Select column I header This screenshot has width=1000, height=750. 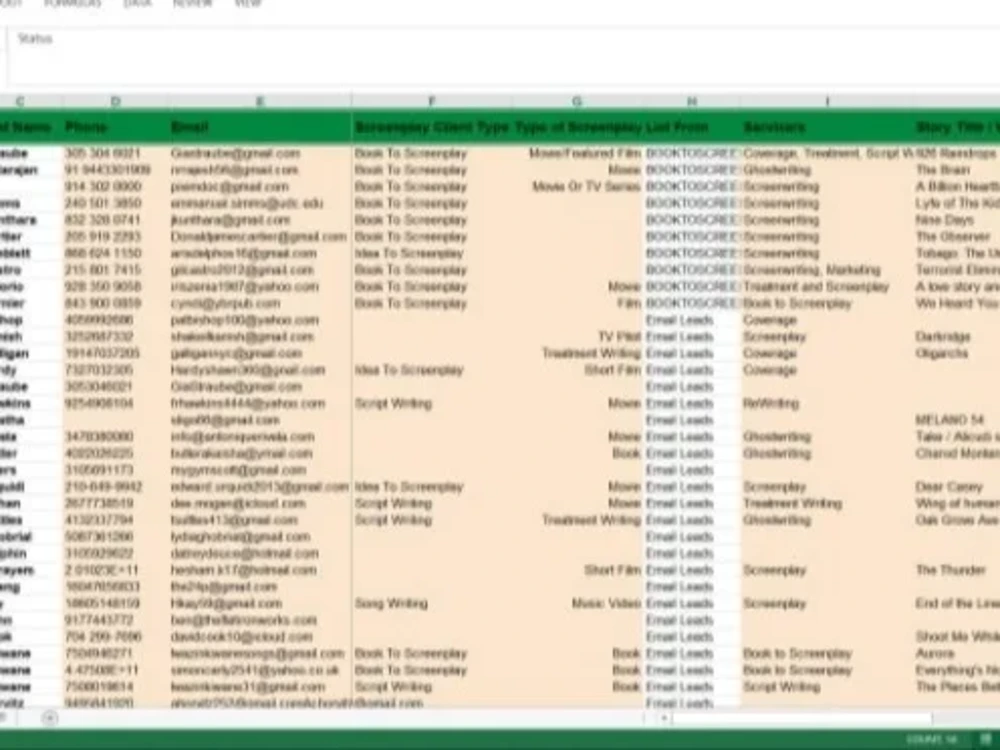pos(827,101)
